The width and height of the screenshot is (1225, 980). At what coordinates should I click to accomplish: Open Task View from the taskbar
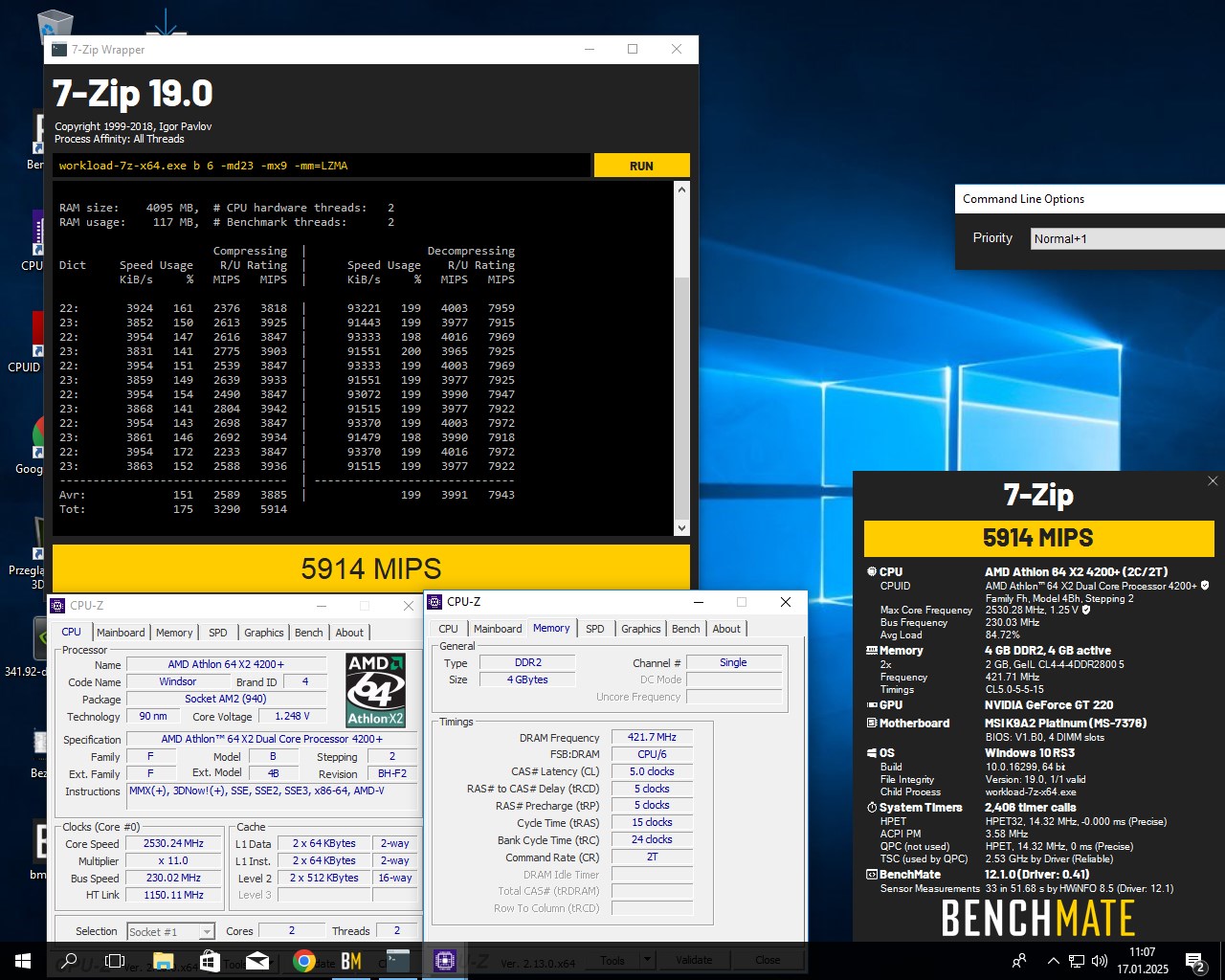point(115,961)
